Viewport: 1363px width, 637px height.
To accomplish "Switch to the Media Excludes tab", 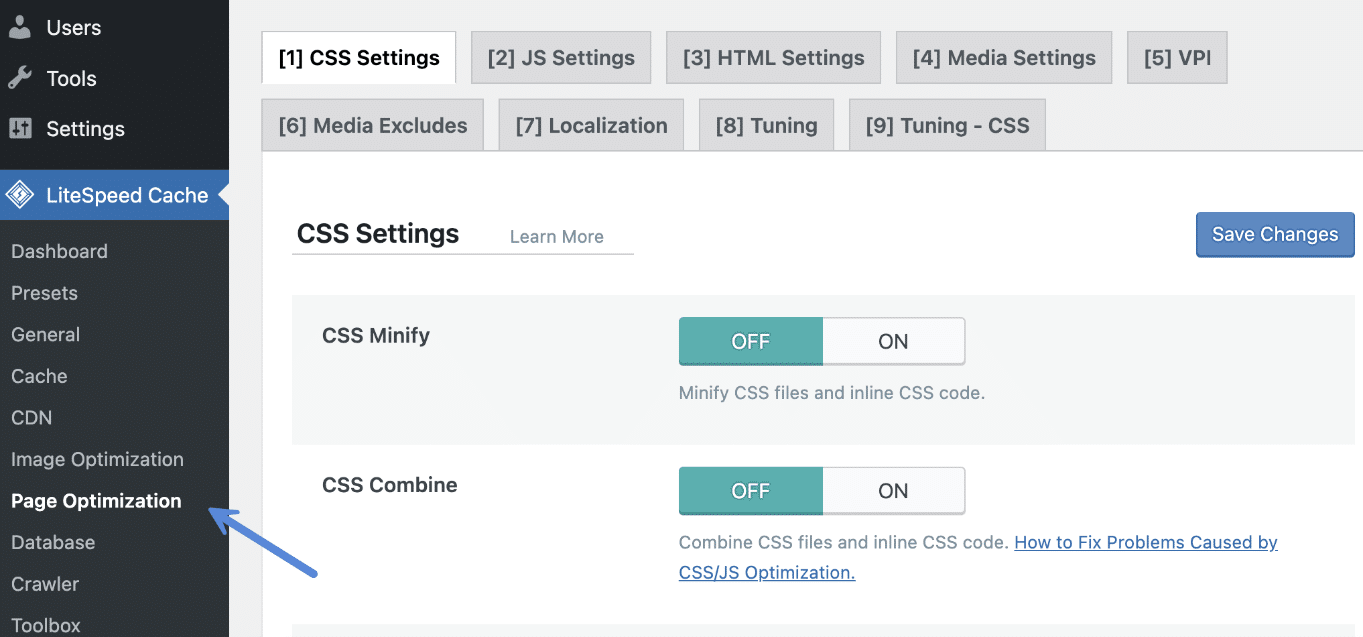I will (x=371, y=124).
